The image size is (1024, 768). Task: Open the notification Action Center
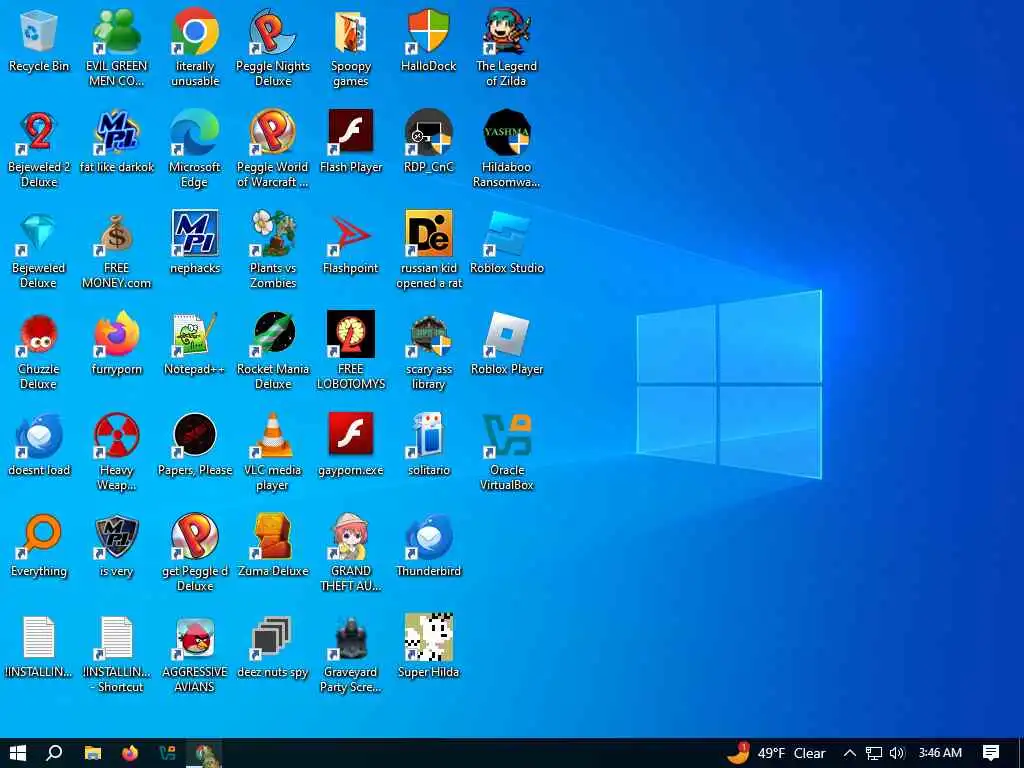pyautogui.click(x=991, y=753)
